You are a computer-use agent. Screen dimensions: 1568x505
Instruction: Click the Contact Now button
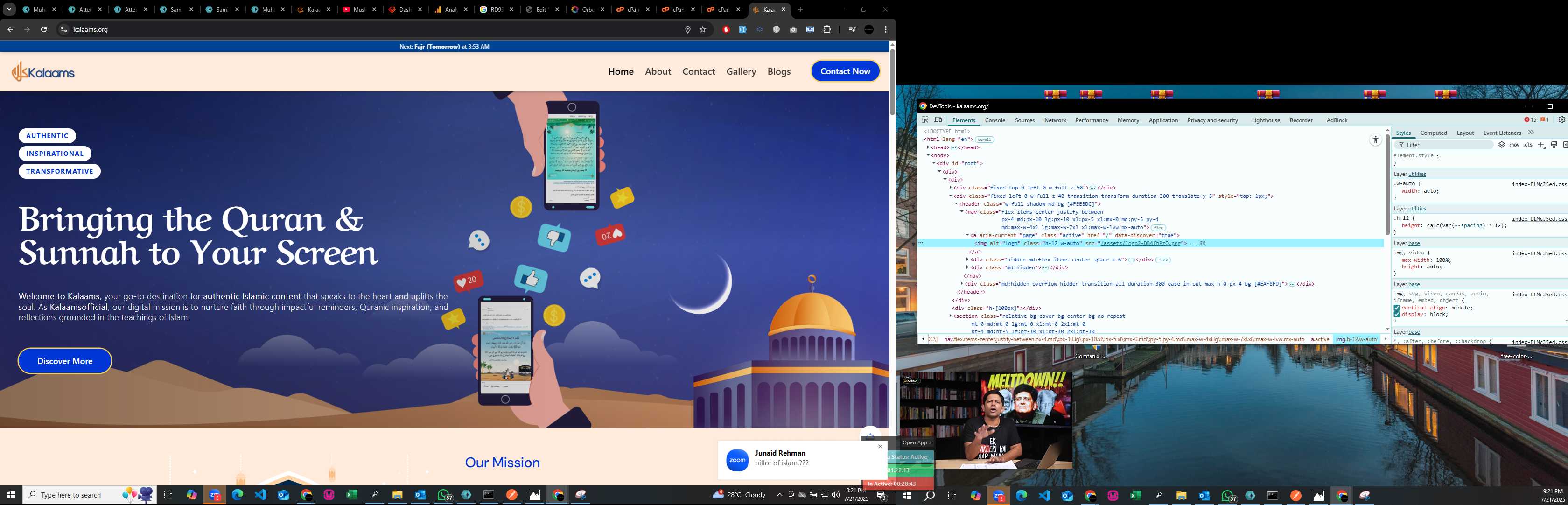[845, 71]
